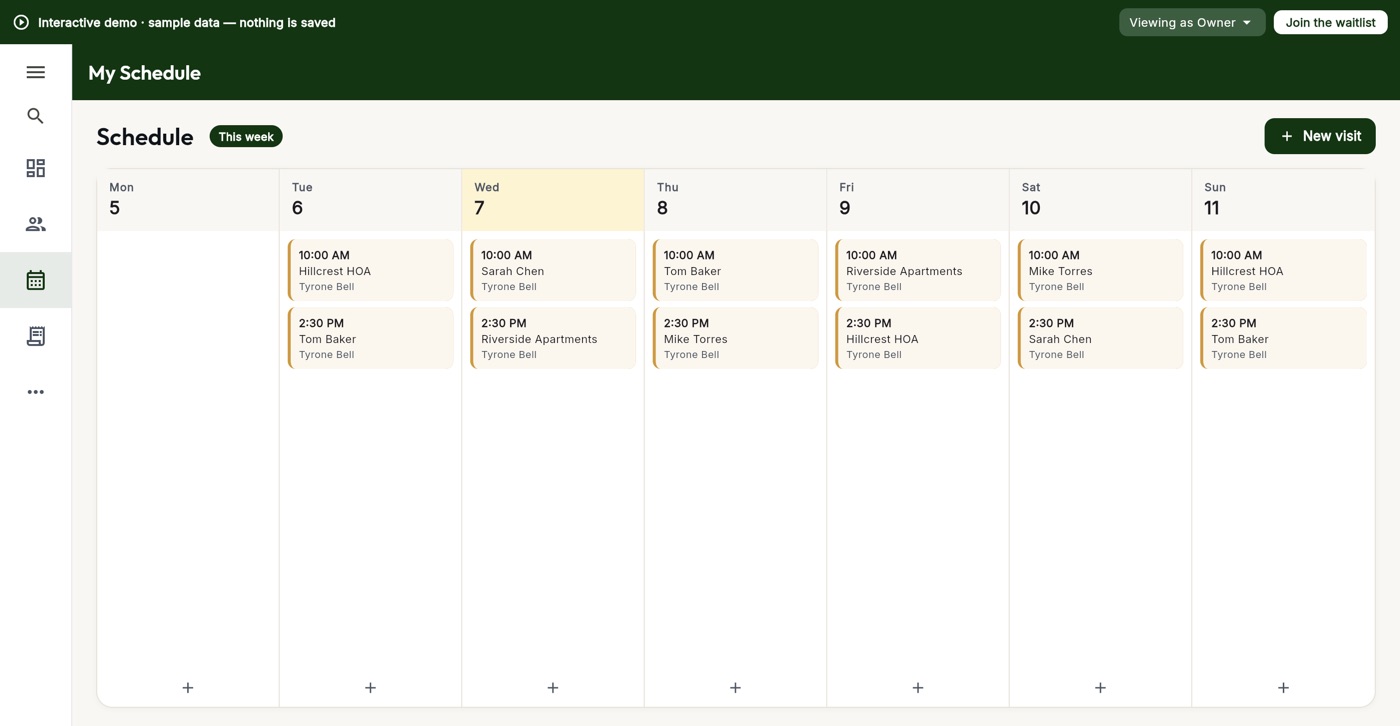Open Saturday 2:30 PM Sarah Chen visit
The image size is (1400, 726).
click(1101, 338)
